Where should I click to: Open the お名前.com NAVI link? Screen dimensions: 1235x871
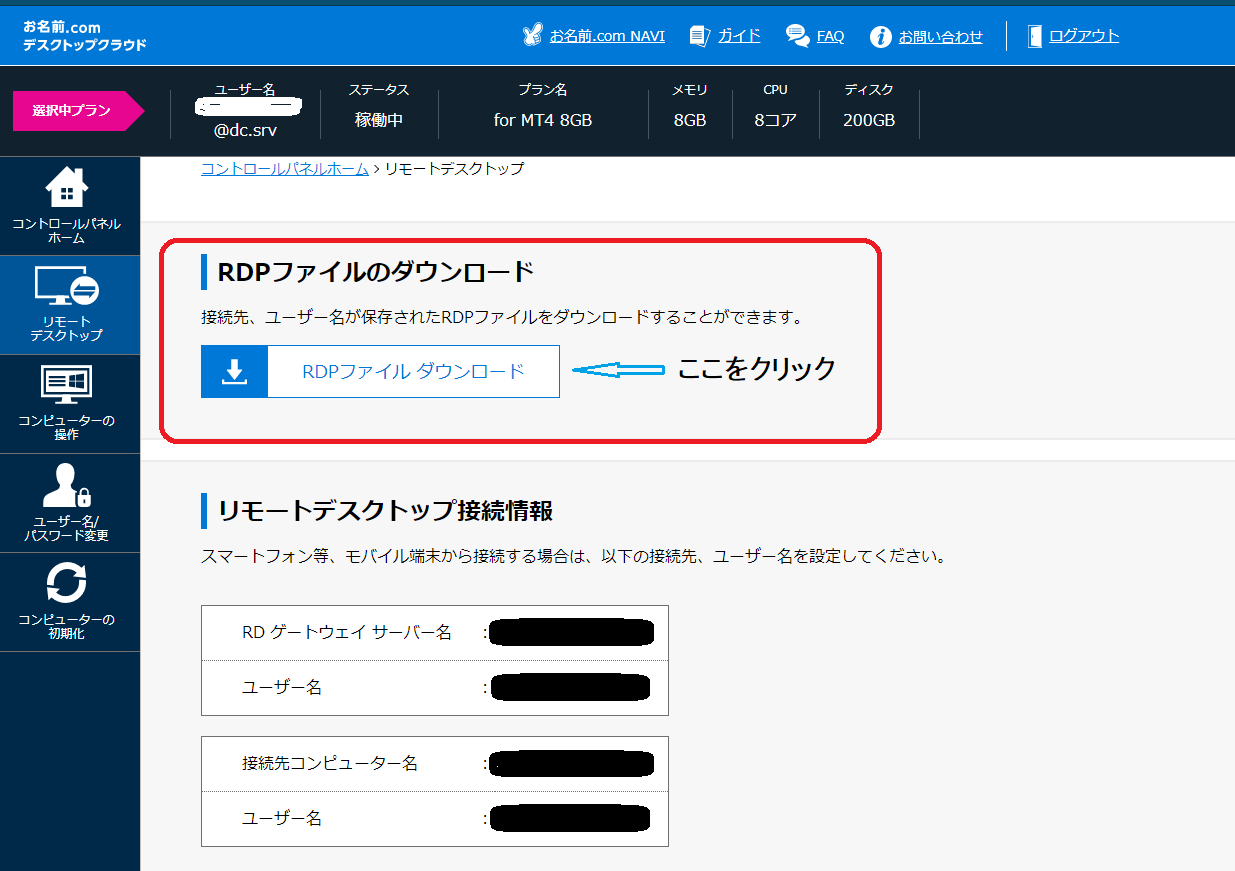tap(607, 36)
